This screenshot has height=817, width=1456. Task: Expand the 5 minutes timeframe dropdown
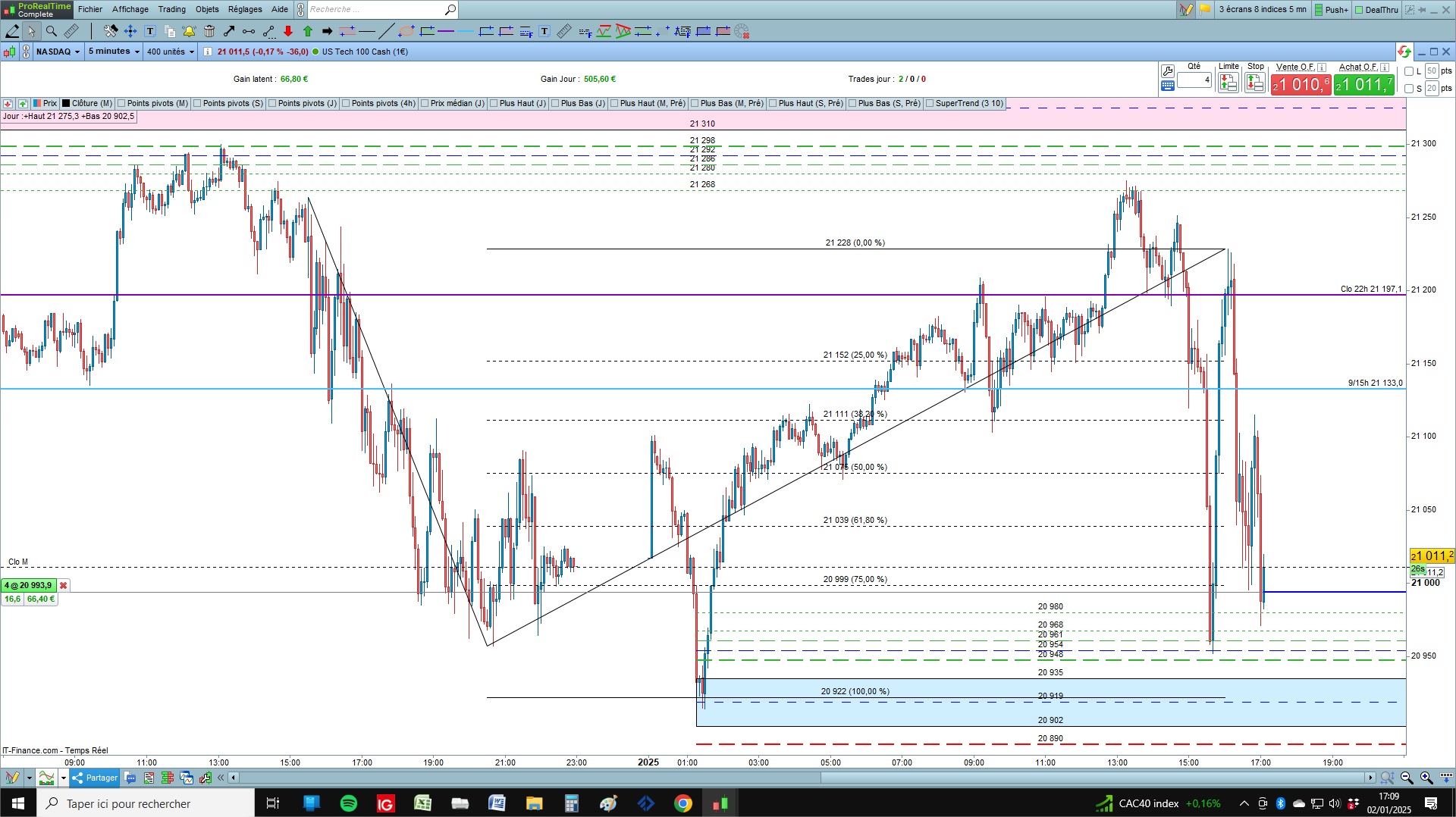(114, 52)
